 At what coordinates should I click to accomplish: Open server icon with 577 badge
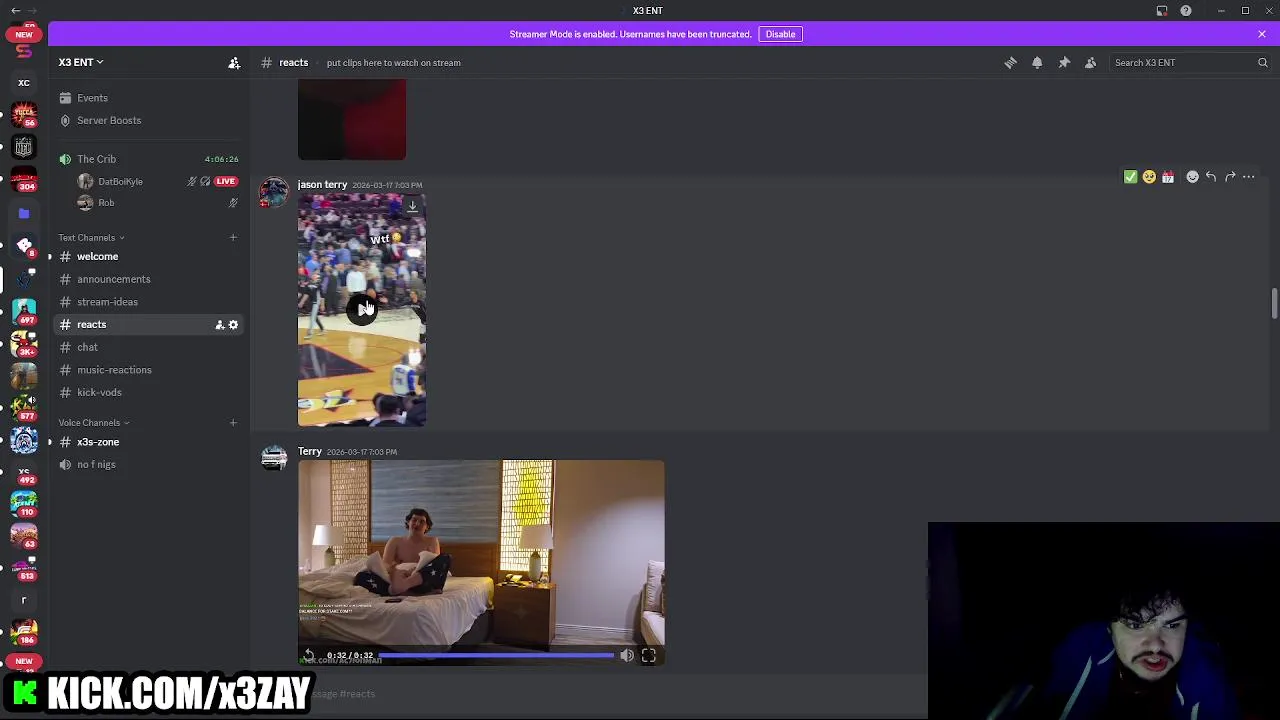coord(24,407)
